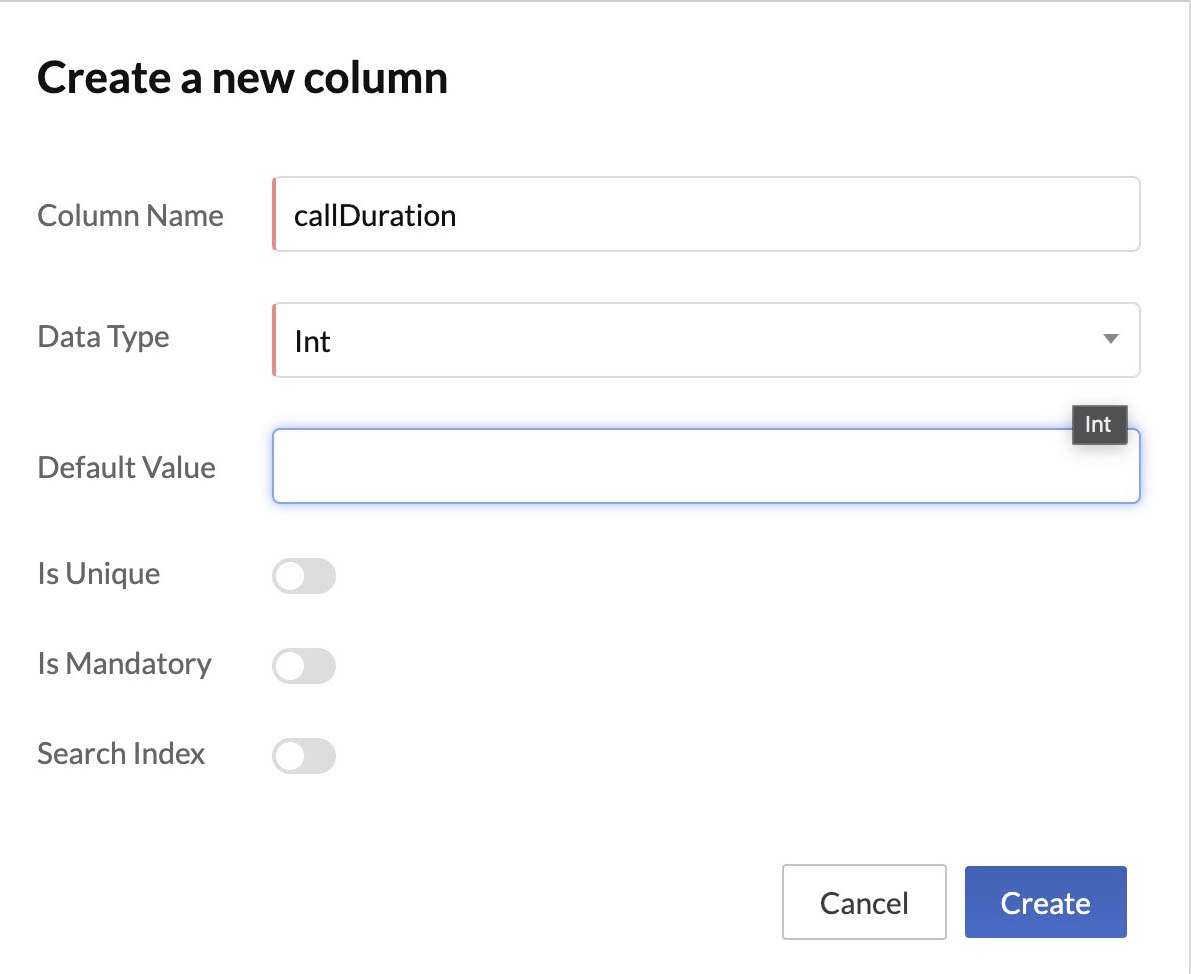The height and width of the screenshot is (974, 1191).
Task: Click the Search Index label
Action: [x=121, y=754]
